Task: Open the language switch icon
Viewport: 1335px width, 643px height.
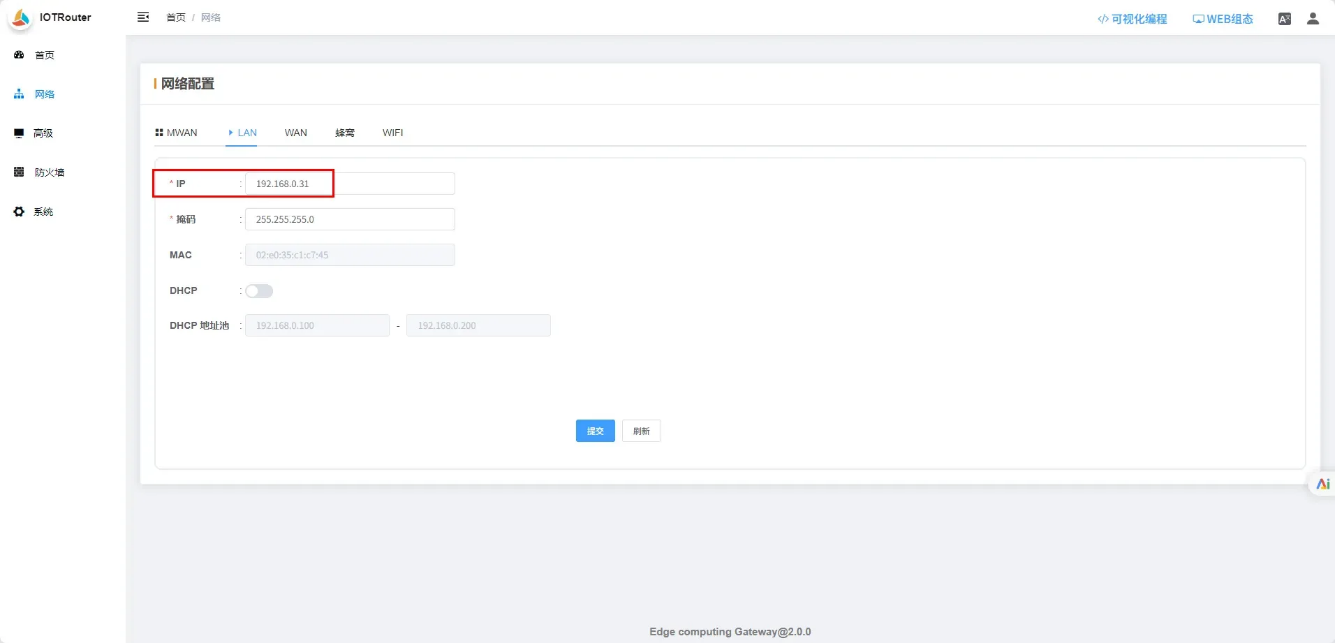Action: [x=1285, y=18]
